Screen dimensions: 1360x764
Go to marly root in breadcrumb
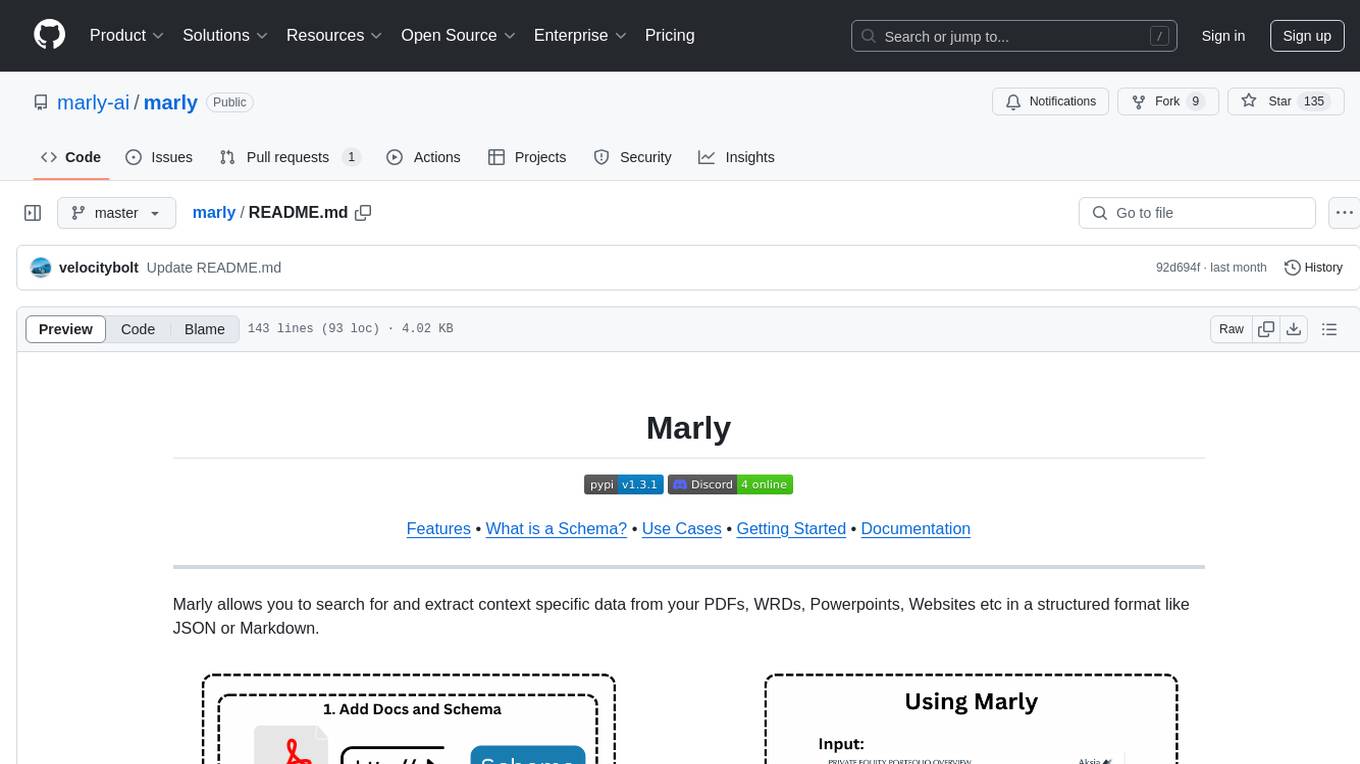tap(214, 212)
